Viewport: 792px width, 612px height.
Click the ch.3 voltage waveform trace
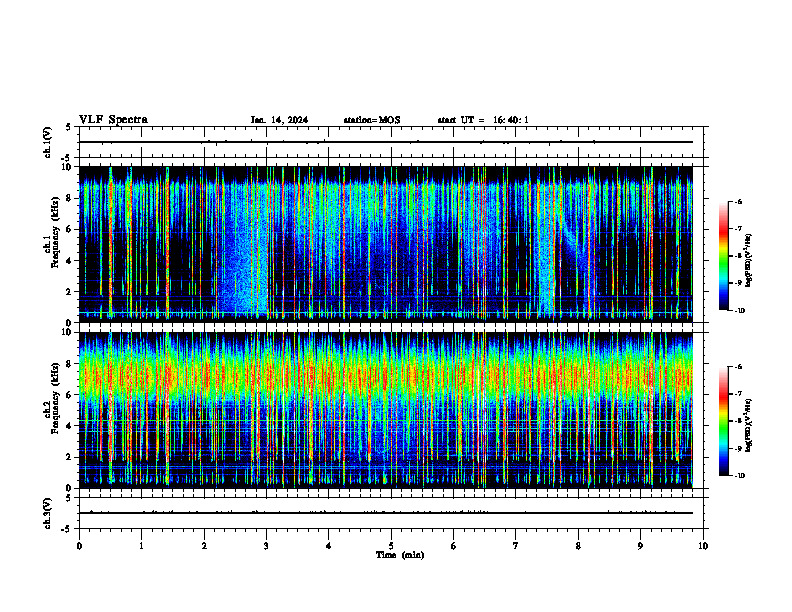(x=386, y=513)
